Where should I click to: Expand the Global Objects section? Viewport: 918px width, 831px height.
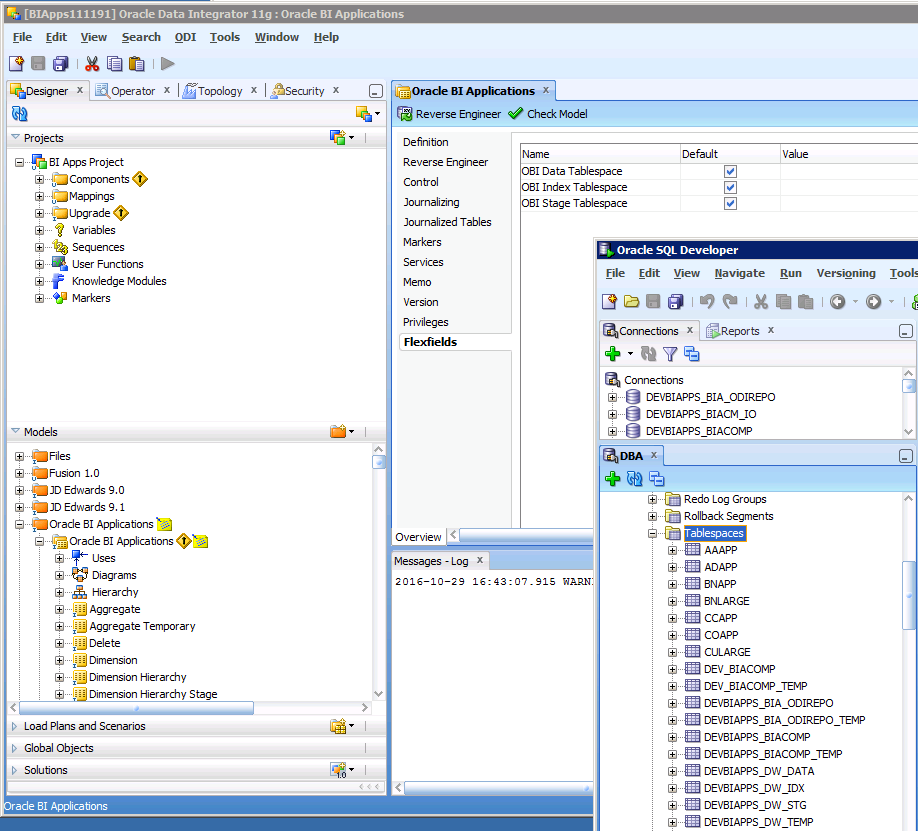tap(15, 748)
